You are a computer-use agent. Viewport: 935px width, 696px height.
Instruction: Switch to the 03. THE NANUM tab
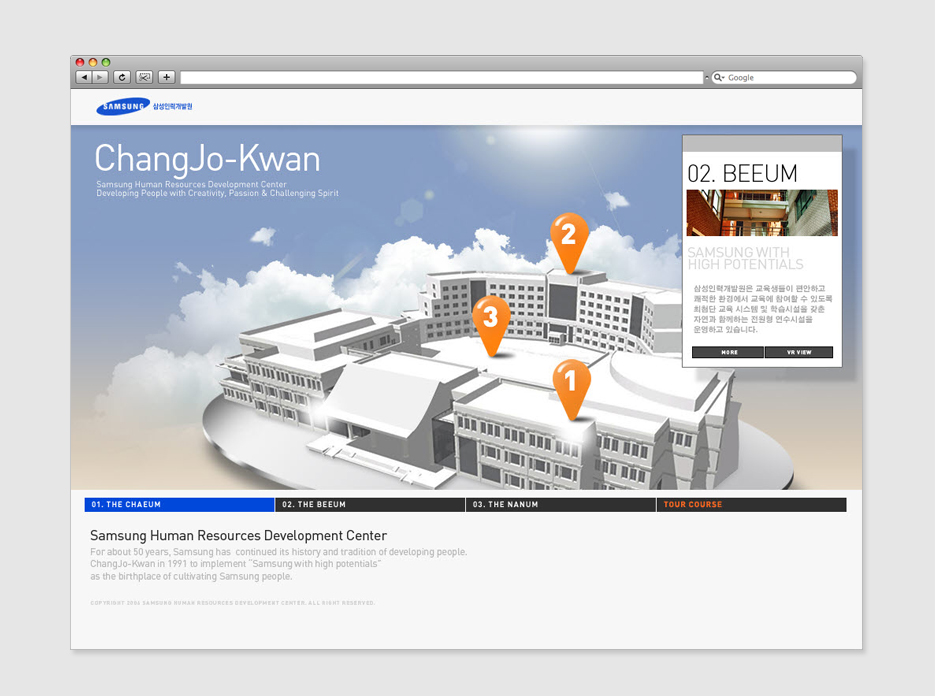(561, 505)
